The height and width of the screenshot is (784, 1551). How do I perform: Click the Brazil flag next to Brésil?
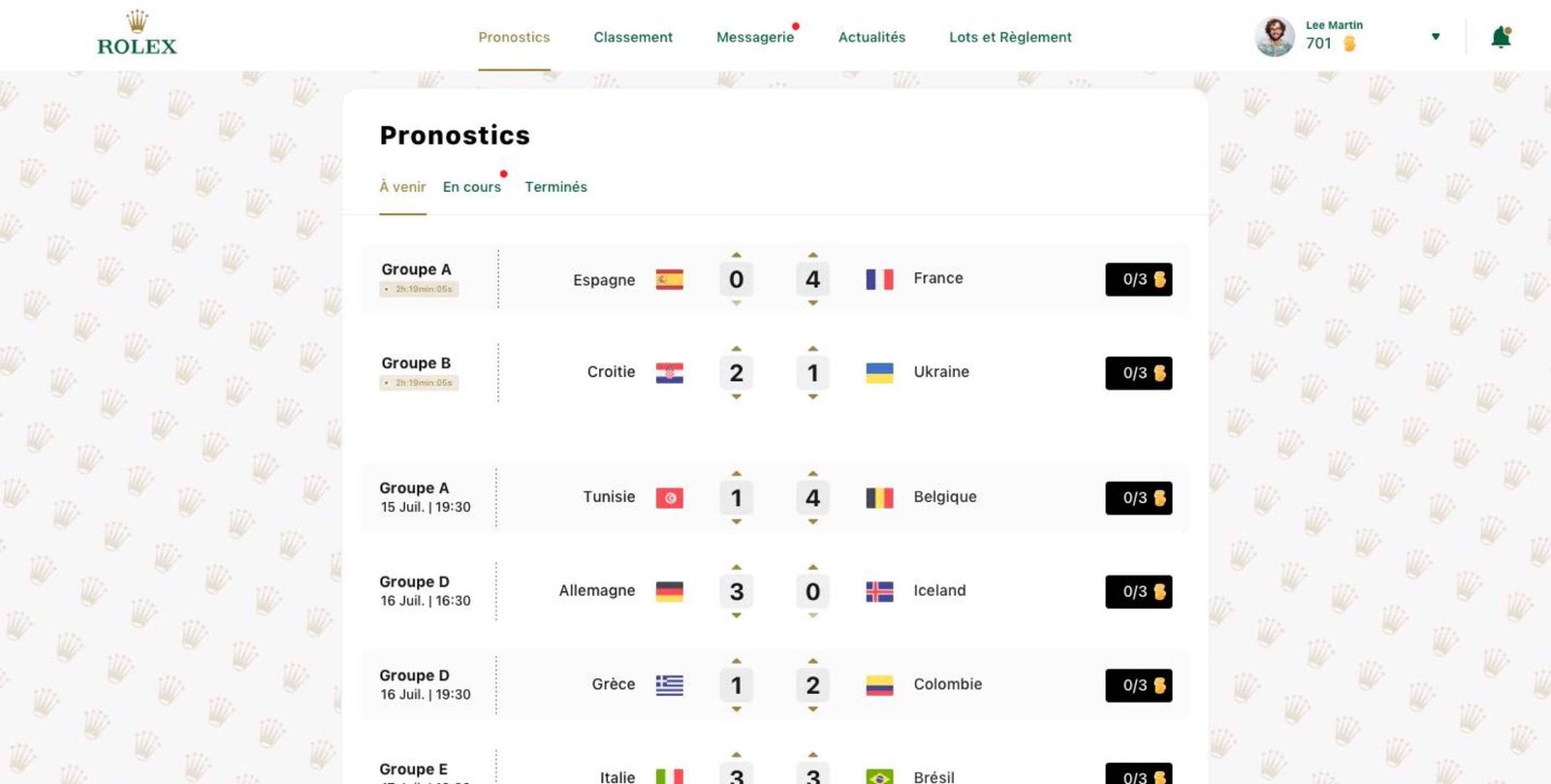coord(877,776)
